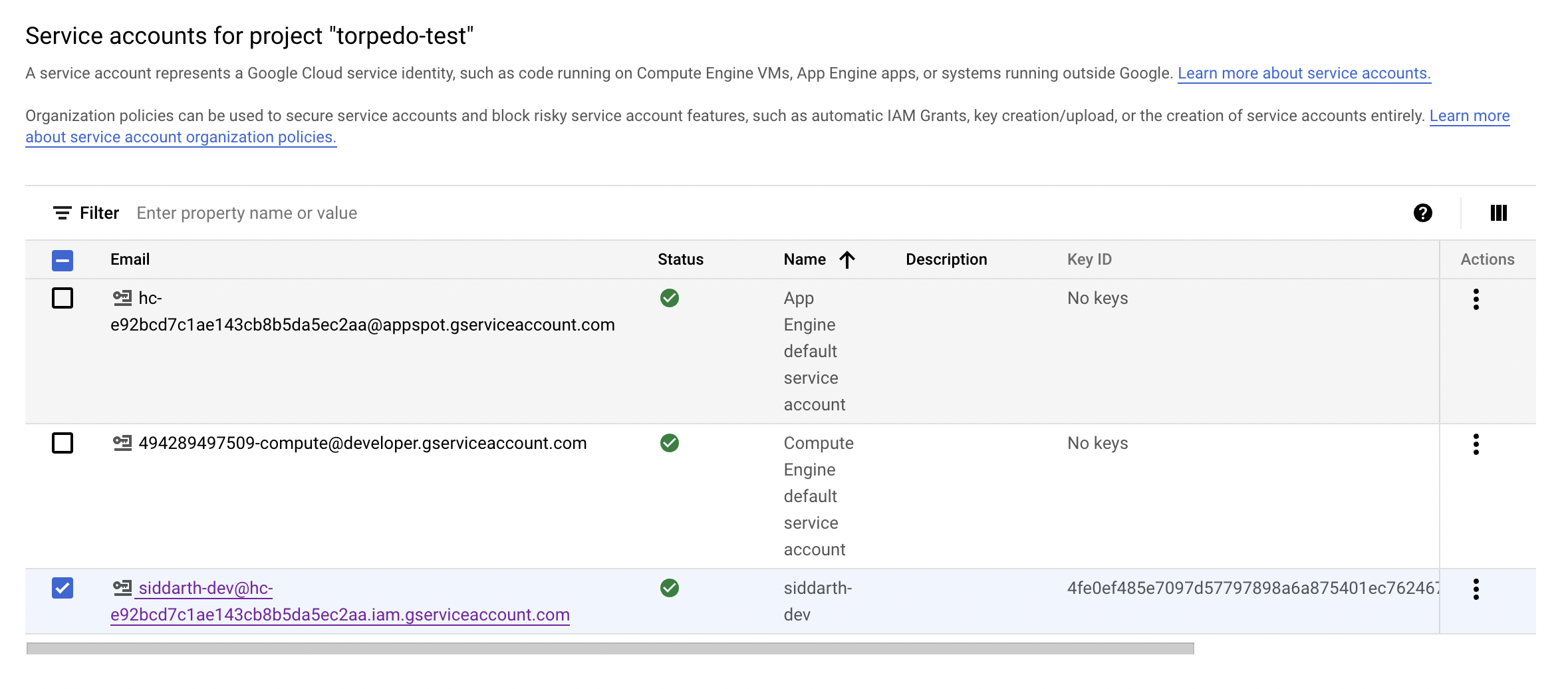Screen dimensions: 1568x689
Task: Click siddarth-dev account green status checkmark
Action: 669,588
